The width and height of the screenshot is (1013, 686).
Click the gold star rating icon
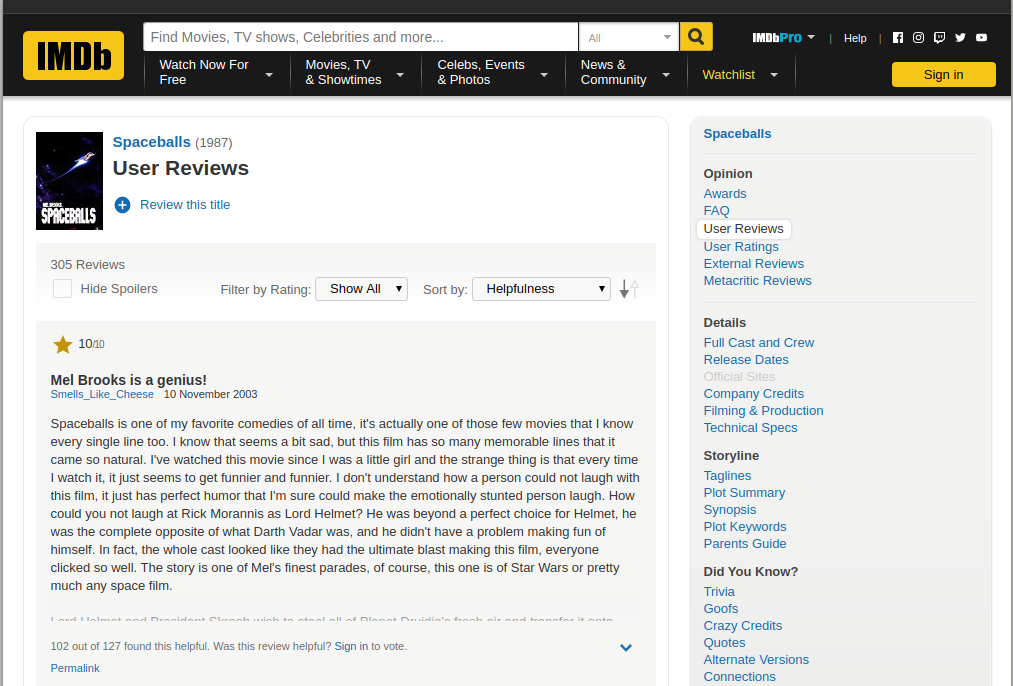tap(63, 345)
